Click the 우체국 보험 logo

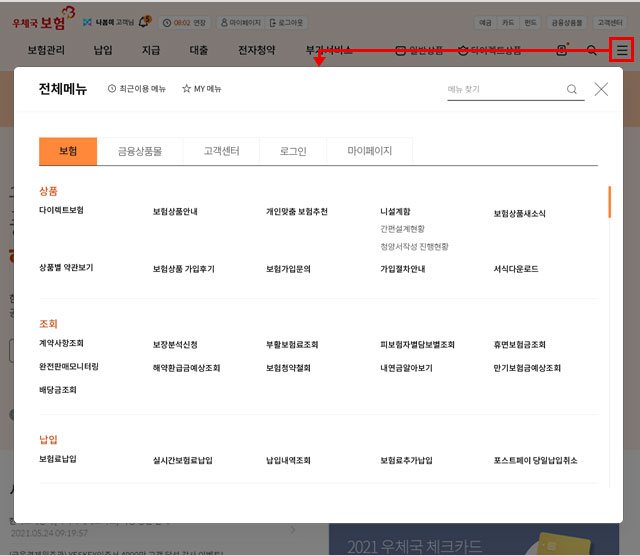44,20
